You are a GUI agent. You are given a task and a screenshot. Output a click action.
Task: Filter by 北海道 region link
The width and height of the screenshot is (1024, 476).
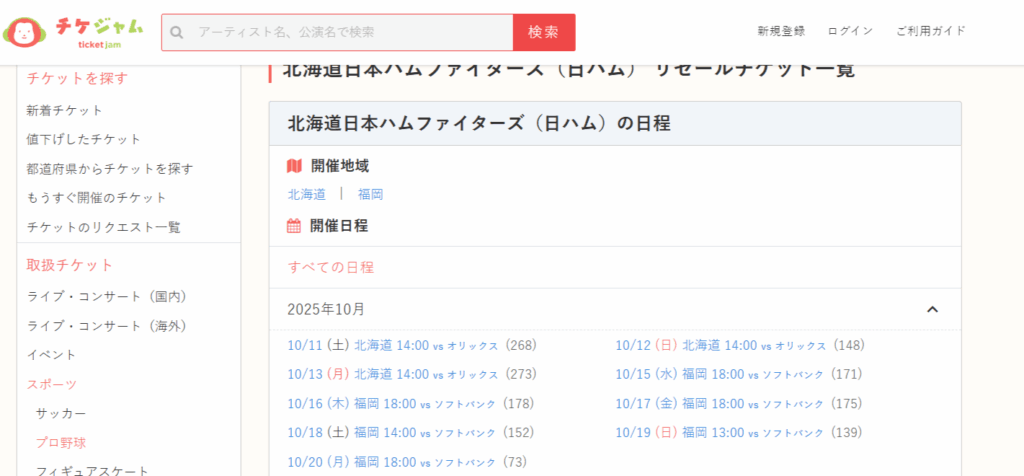pos(307,194)
